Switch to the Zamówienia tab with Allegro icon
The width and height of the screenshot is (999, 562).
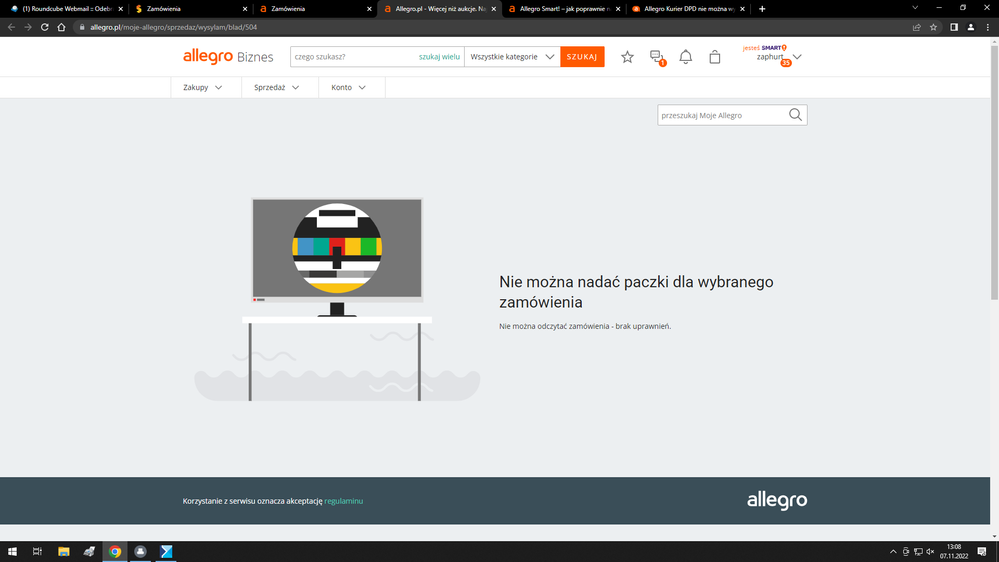tap(313, 9)
